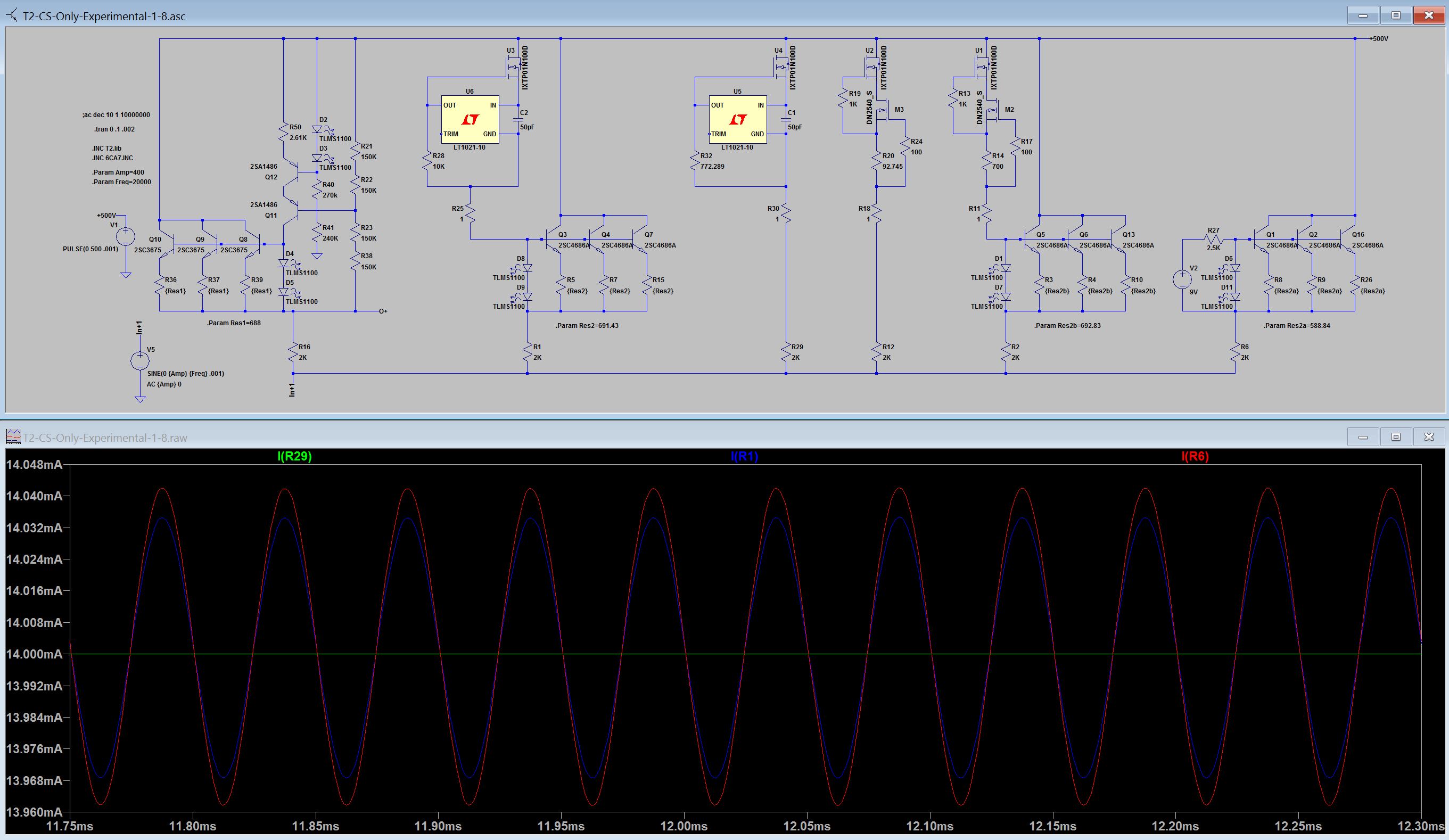Image resolution: width=1449 pixels, height=840 pixels.
Task: Click the V1 pulse voltage source symbol
Action: point(125,236)
